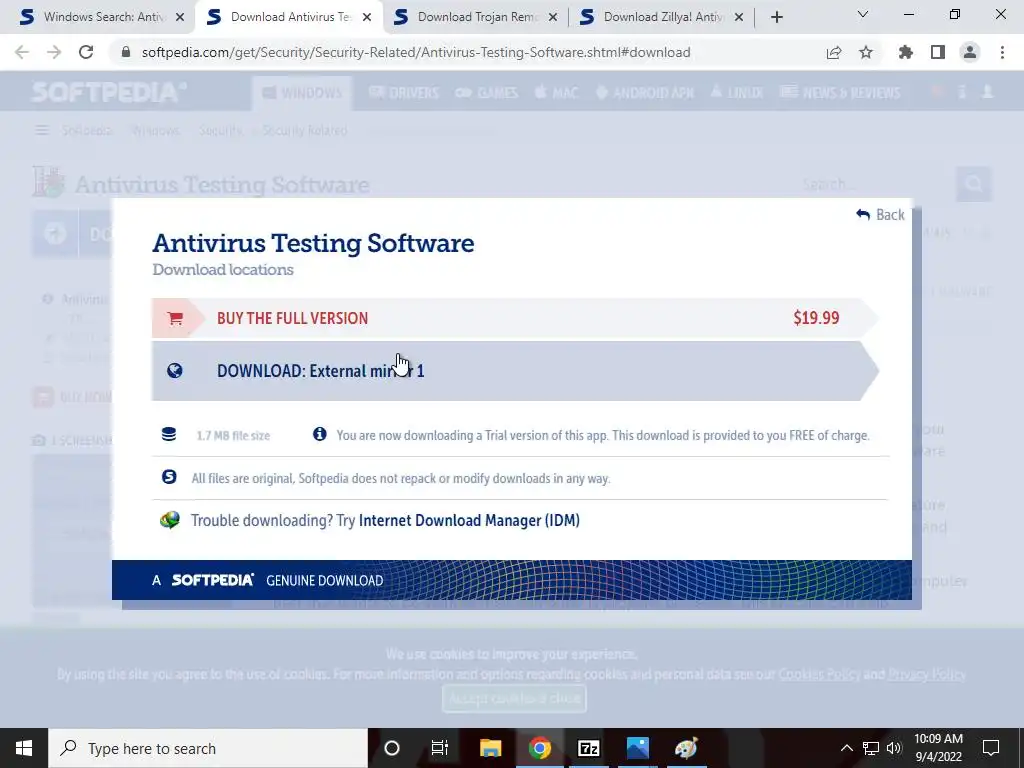Open the Privacy Policy link
The image size is (1024, 768).
[926, 674]
